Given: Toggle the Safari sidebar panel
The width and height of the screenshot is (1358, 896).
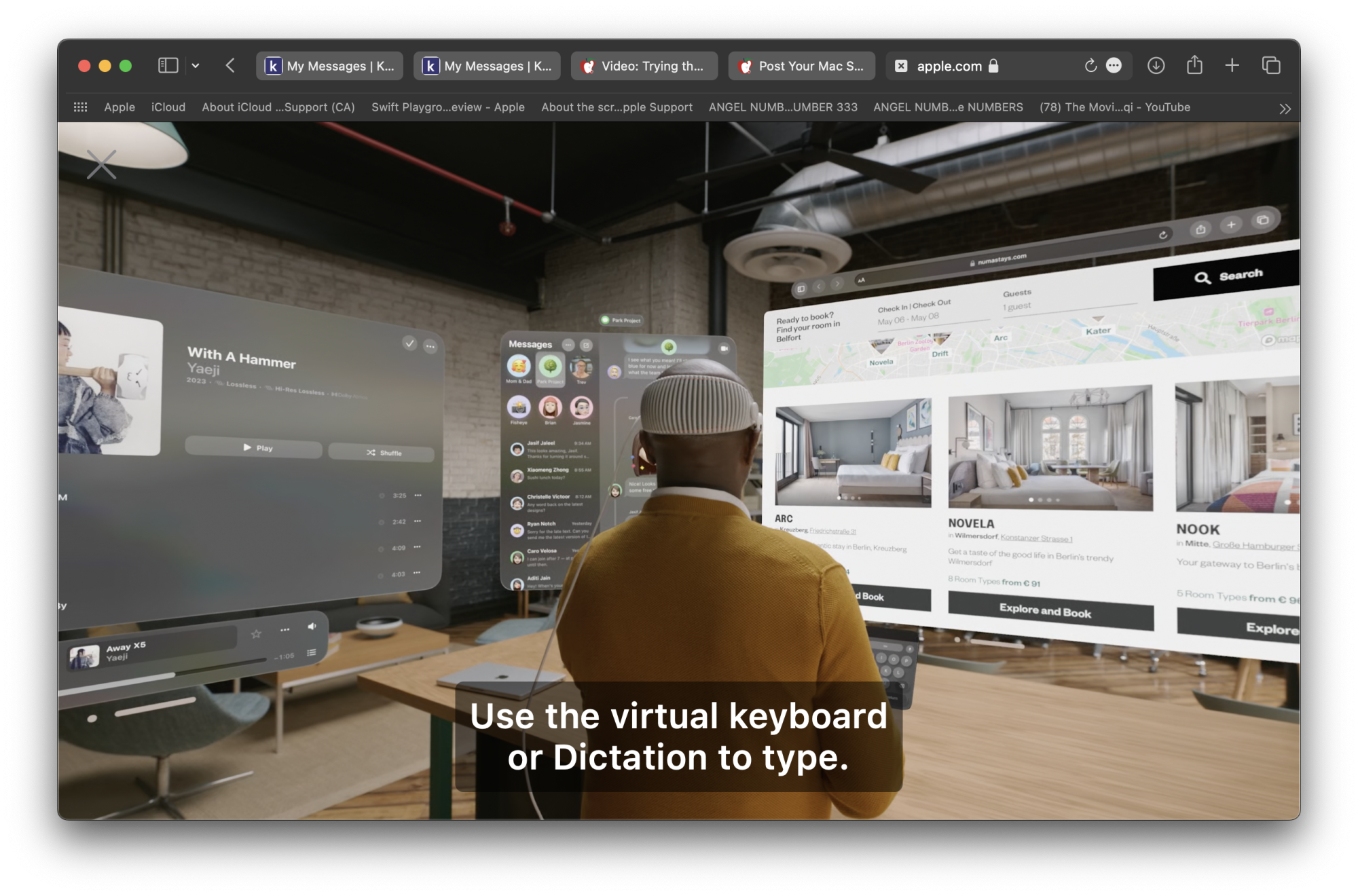Looking at the screenshot, I should coord(168,66).
